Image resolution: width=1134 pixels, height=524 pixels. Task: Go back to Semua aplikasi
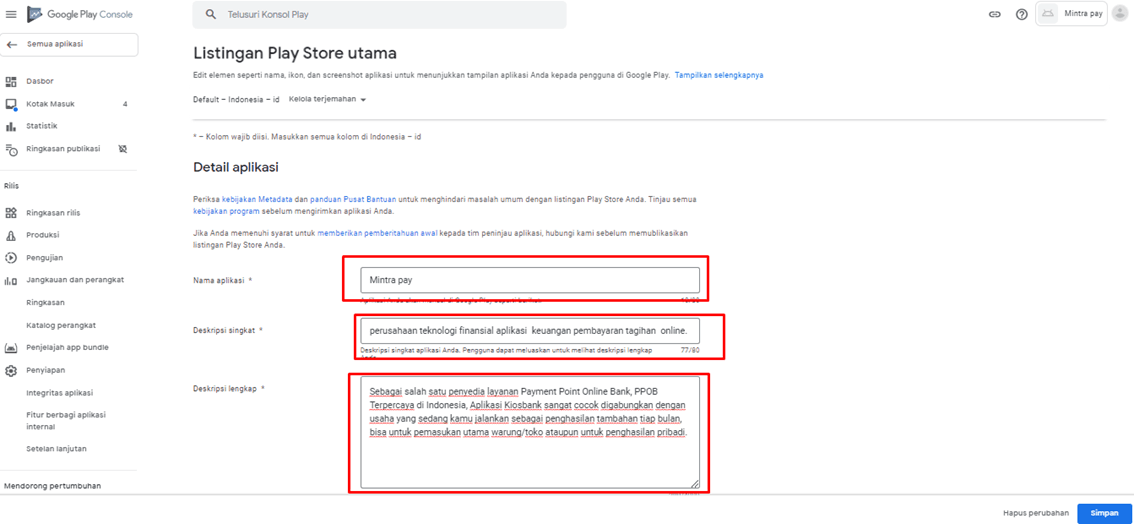click(x=69, y=45)
